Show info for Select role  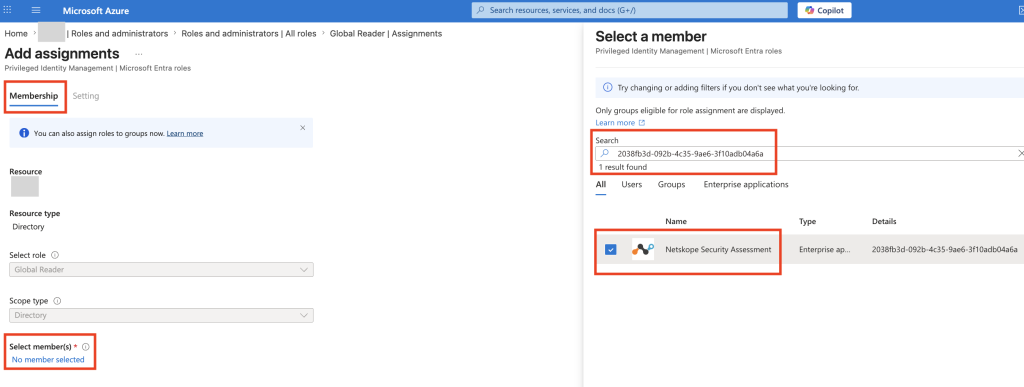coord(55,255)
